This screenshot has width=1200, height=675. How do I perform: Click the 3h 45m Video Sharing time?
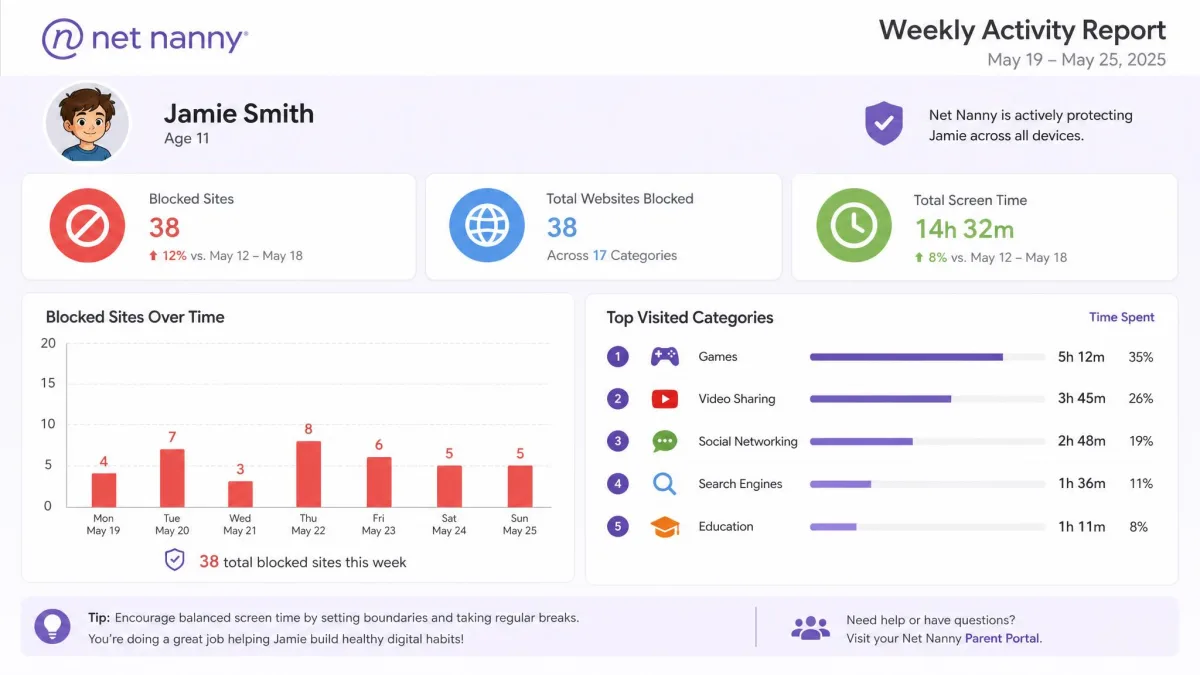click(x=1081, y=399)
